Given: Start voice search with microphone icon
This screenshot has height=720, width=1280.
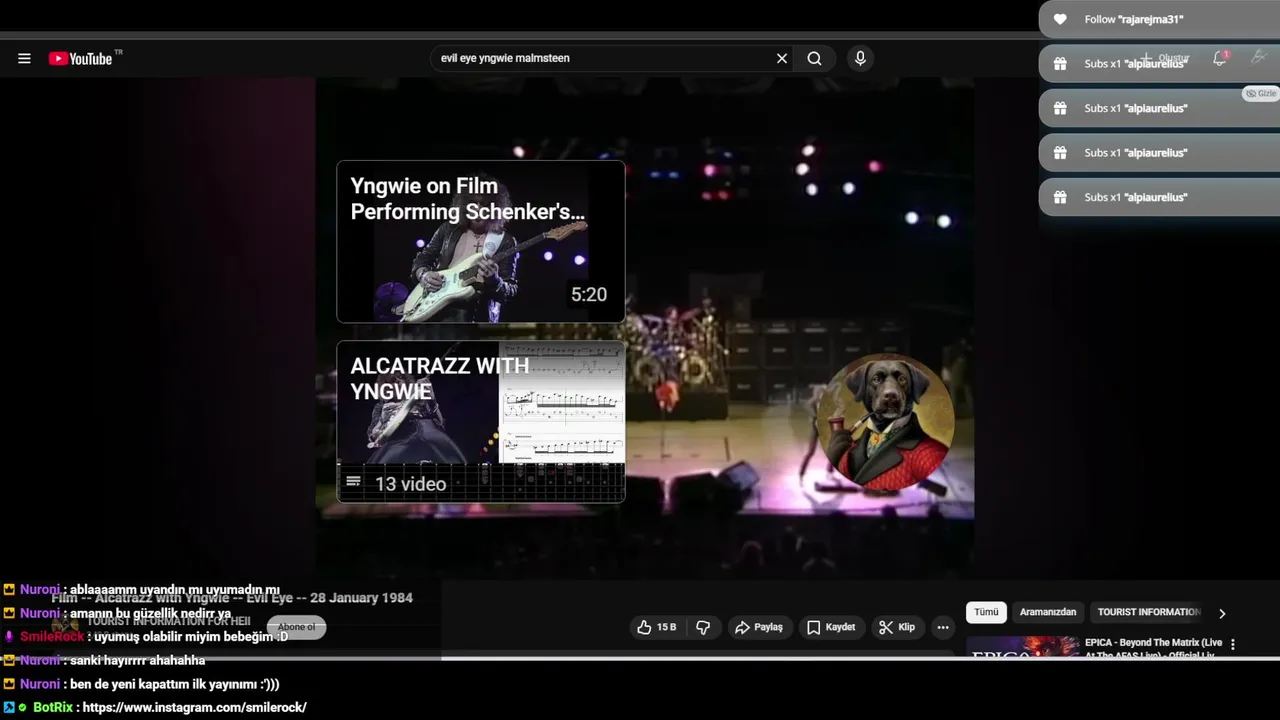Looking at the screenshot, I should click(860, 59).
